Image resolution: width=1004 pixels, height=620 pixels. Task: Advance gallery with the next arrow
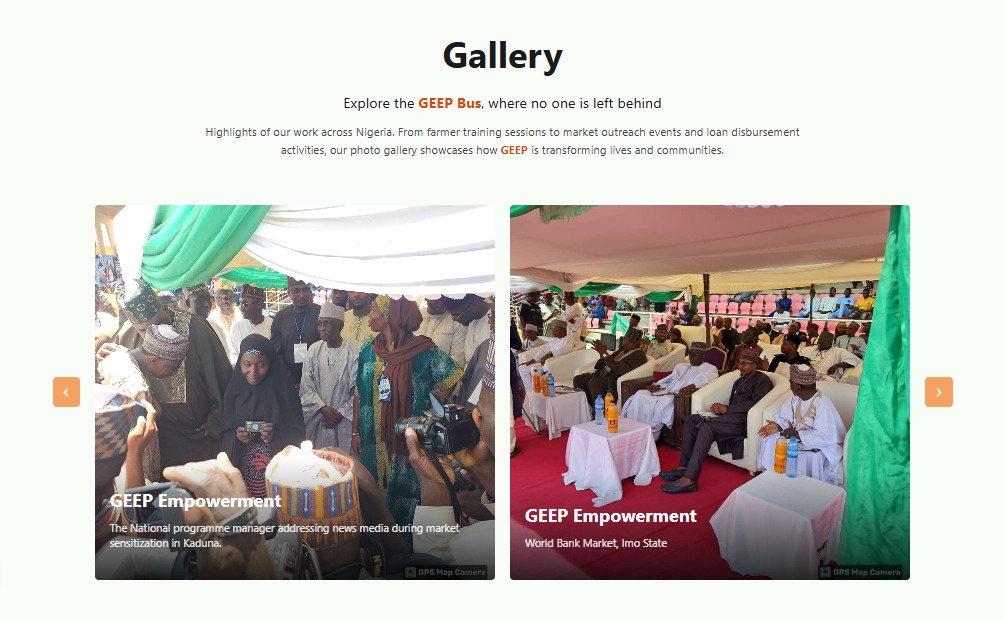click(x=939, y=392)
